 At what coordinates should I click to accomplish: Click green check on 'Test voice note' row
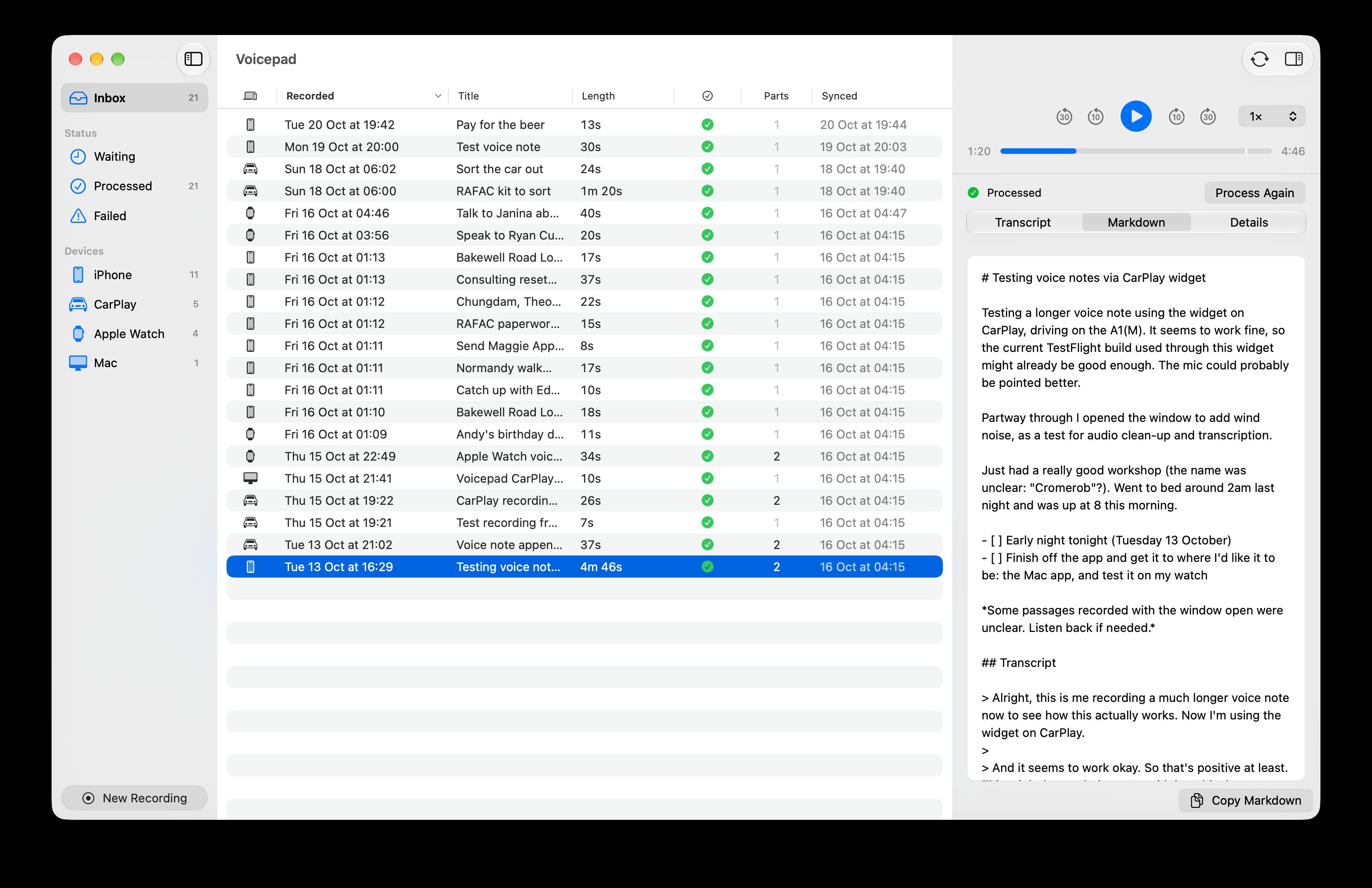[708, 147]
